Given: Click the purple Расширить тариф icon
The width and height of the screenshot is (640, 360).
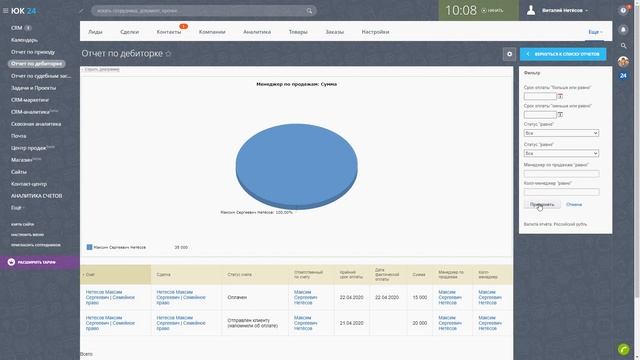Looking at the screenshot, I should click(x=11, y=262).
